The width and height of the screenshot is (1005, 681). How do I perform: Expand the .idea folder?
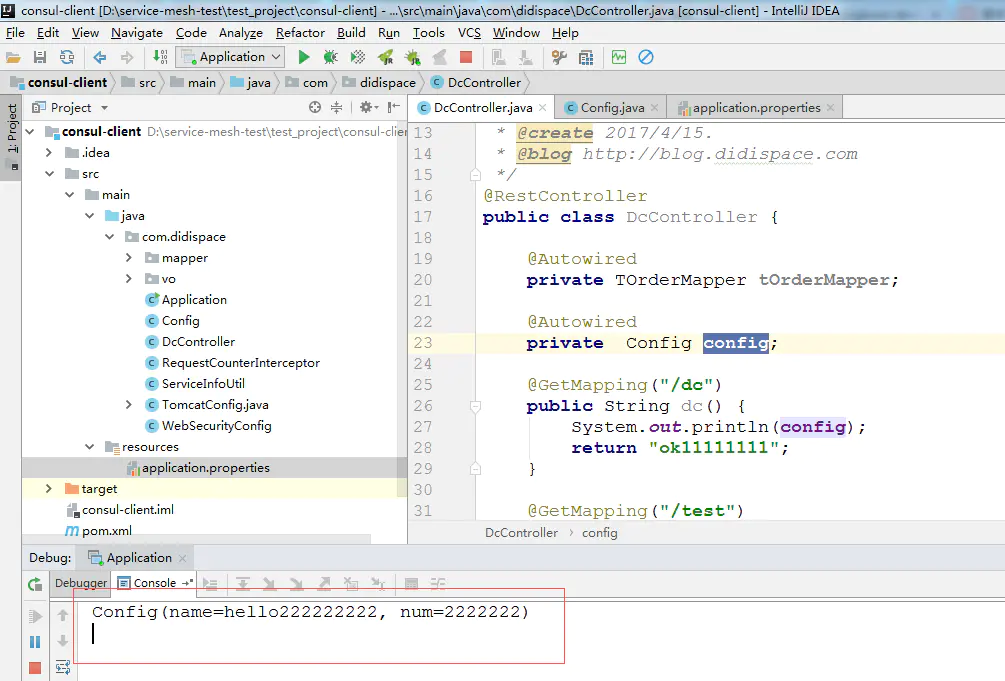(49, 153)
